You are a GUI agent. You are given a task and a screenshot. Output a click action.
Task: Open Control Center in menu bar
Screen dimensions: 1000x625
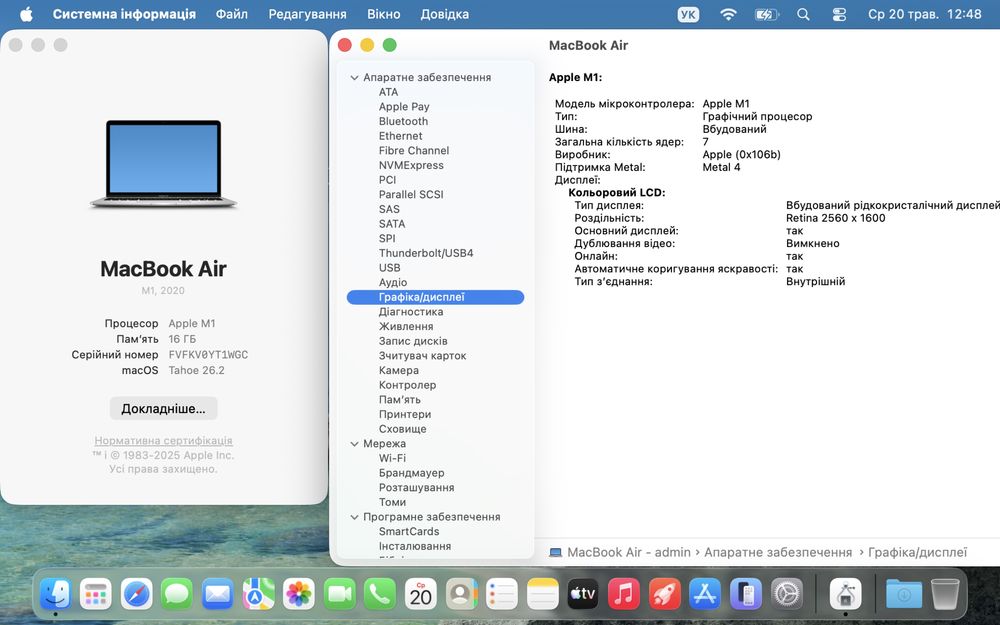(x=839, y=14)
